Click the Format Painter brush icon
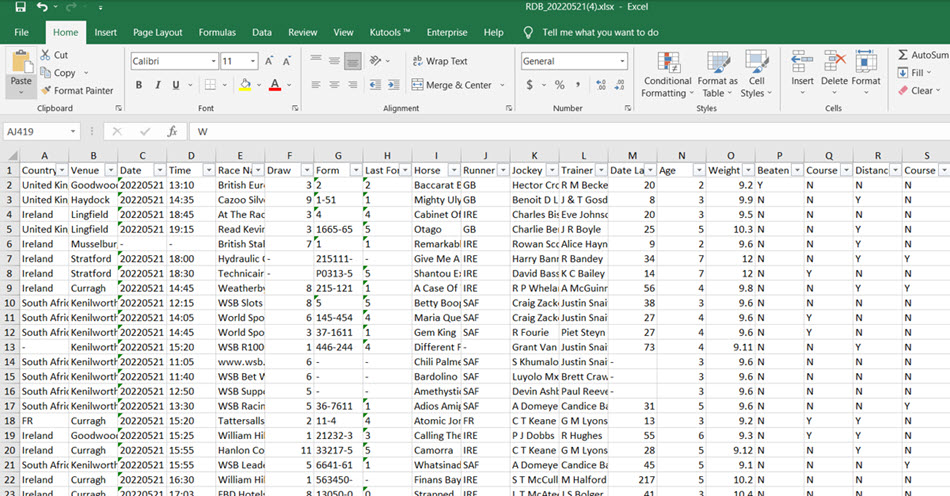950x496 pixels. click(x=46, y=91)
